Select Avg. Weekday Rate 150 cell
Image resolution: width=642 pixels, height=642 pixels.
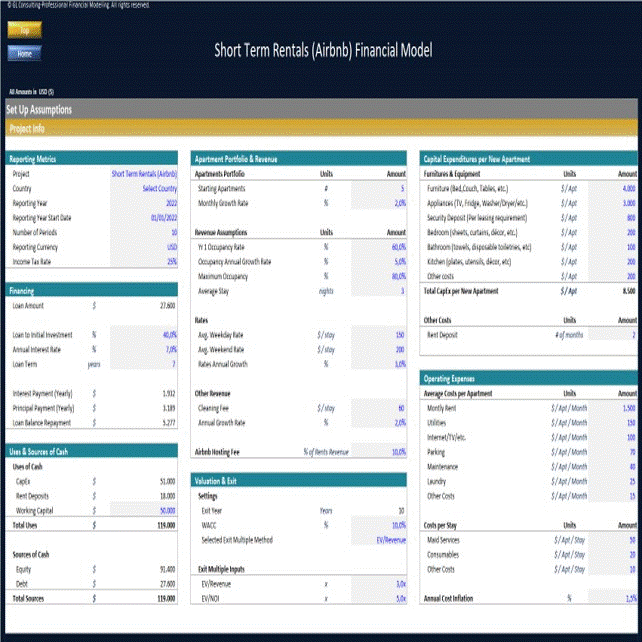[x=379, y=335]
